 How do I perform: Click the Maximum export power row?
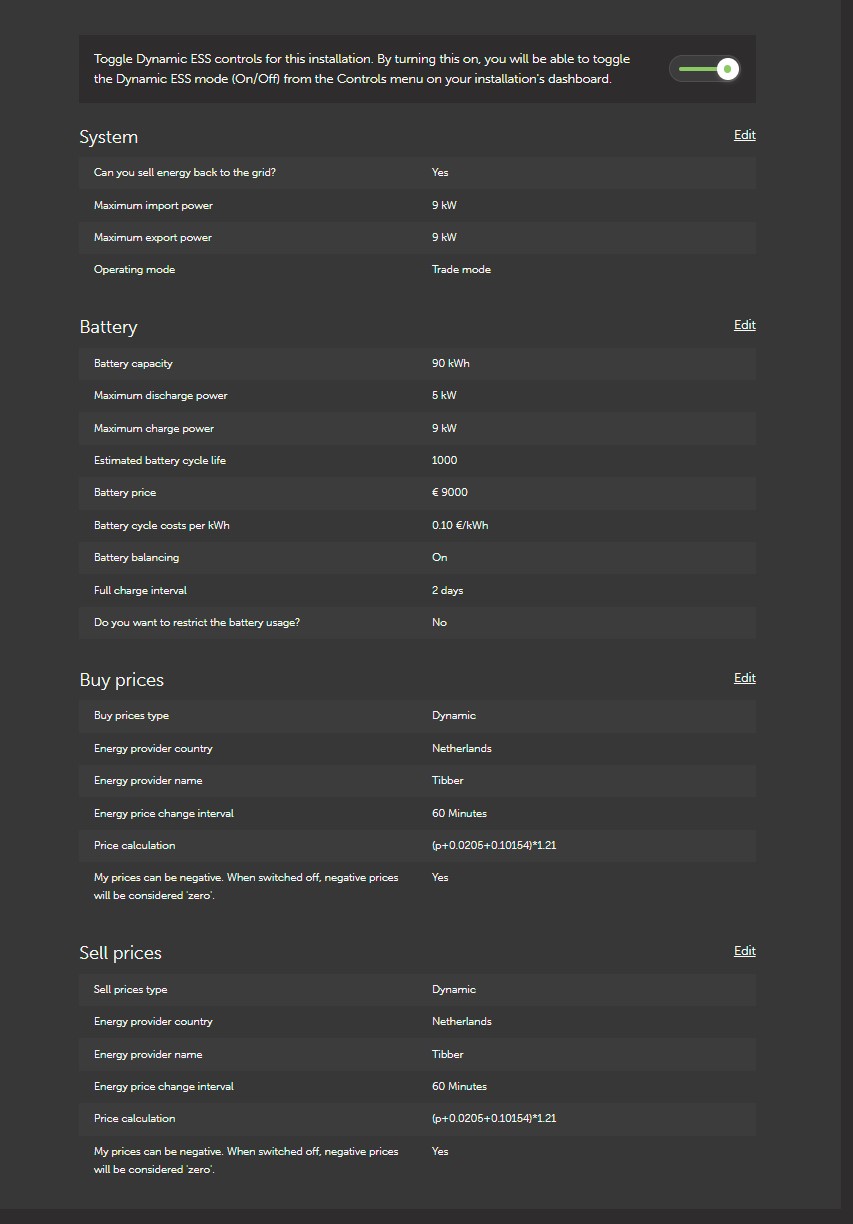[x=417, y=238]
